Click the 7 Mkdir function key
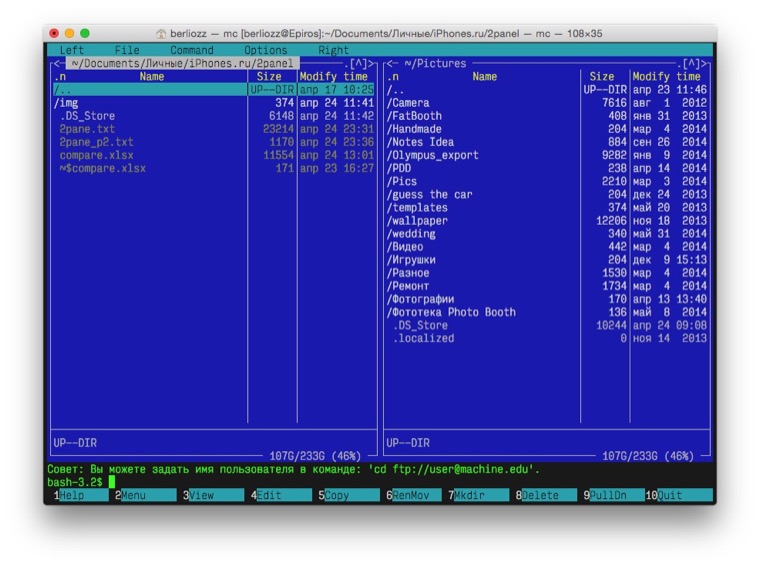This screenshot has height=567, width=760. coord(478,495)
